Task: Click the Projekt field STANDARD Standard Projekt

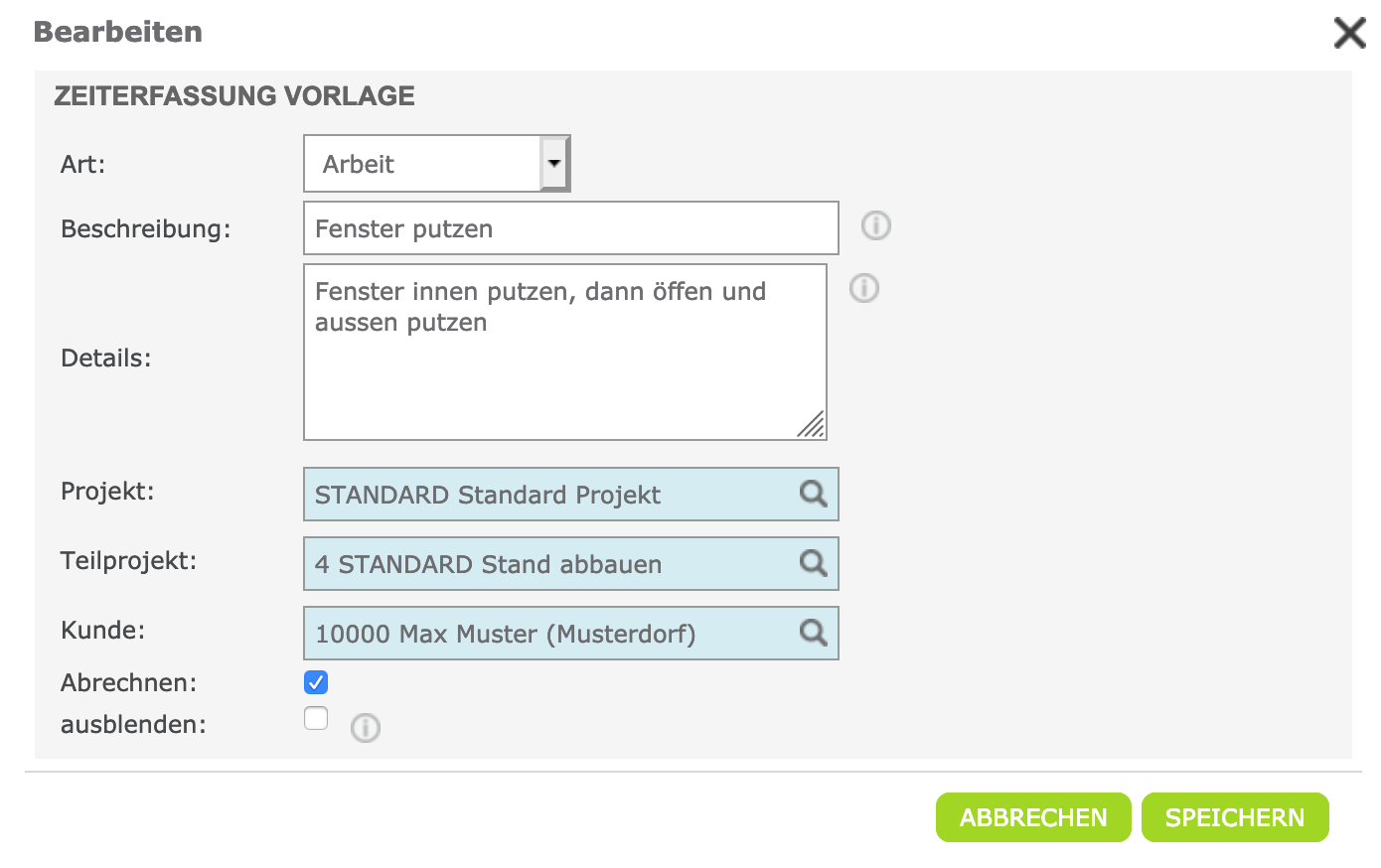Action: point(551,495)
